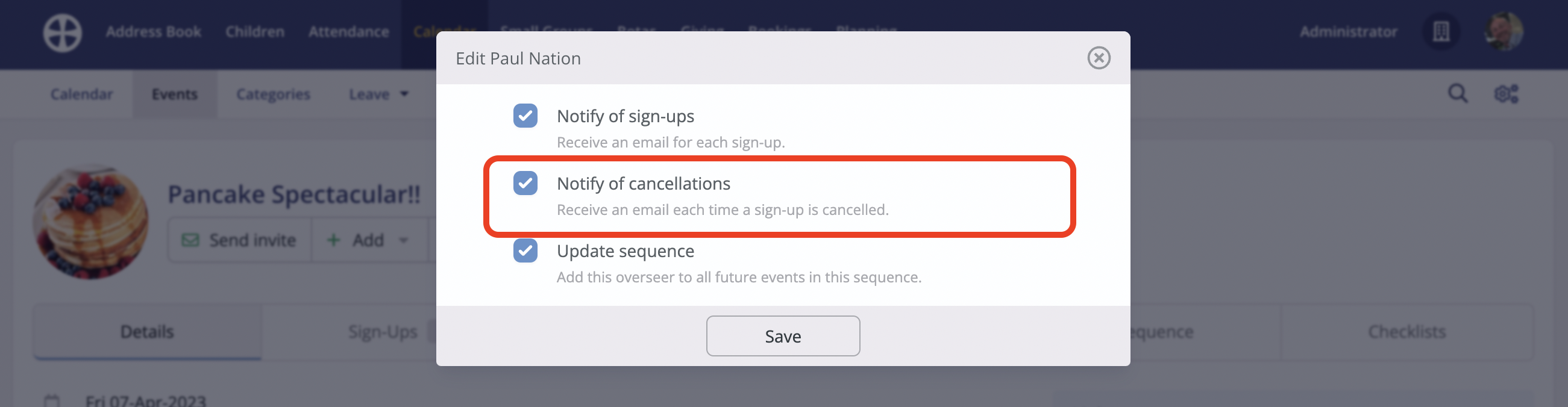Click the building site icon
This screenshot has width=1568, height=407.
pos(1441,32)
